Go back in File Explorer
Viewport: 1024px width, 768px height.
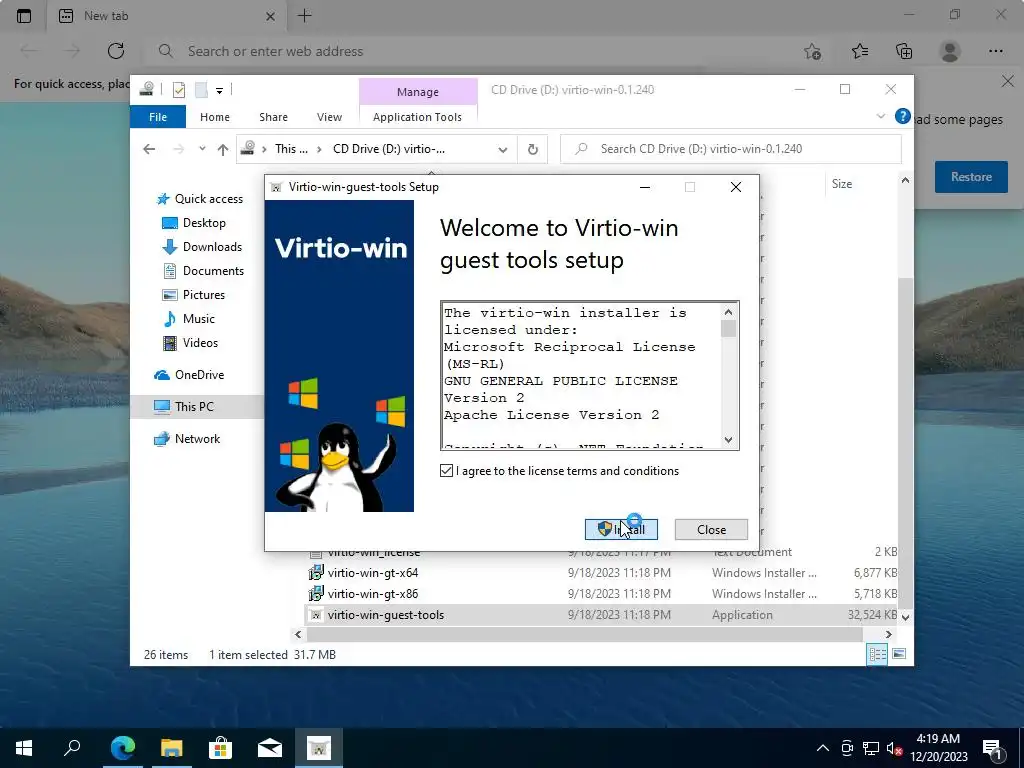click(149, 149)
